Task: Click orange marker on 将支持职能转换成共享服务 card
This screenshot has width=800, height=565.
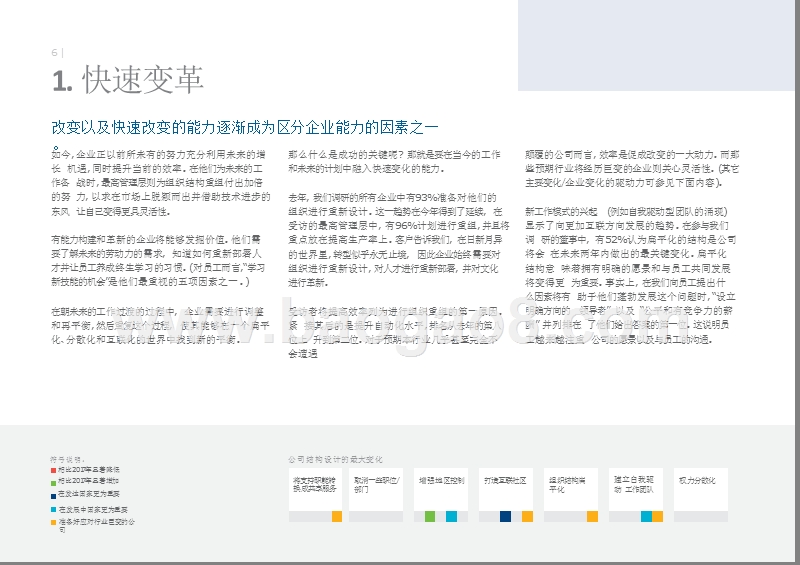Action: (337, 516)
